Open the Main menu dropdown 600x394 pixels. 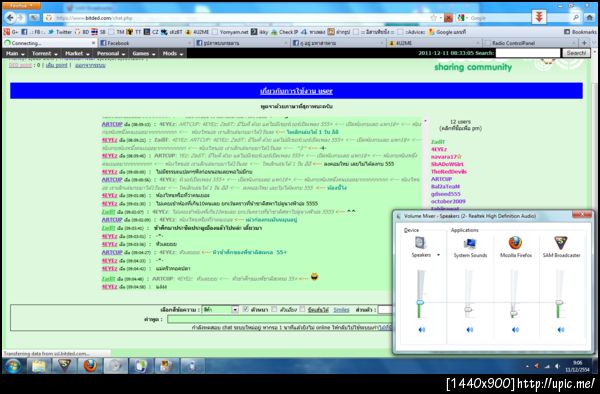(15, 54)
